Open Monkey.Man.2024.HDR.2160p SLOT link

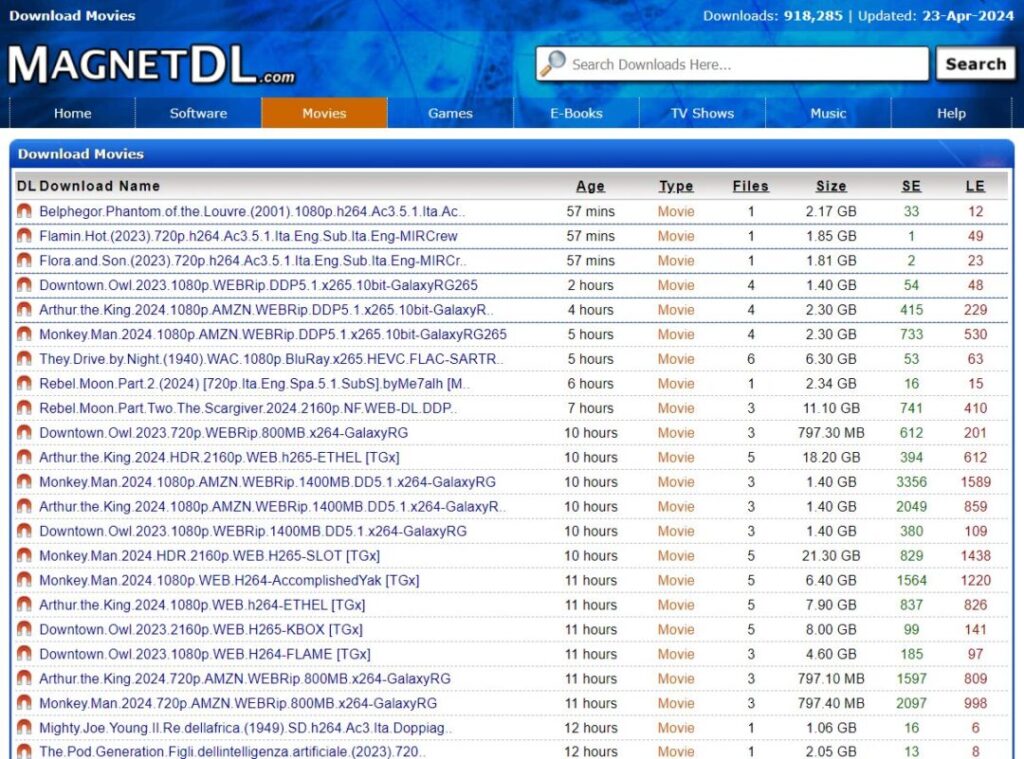[x=210, y=556]
